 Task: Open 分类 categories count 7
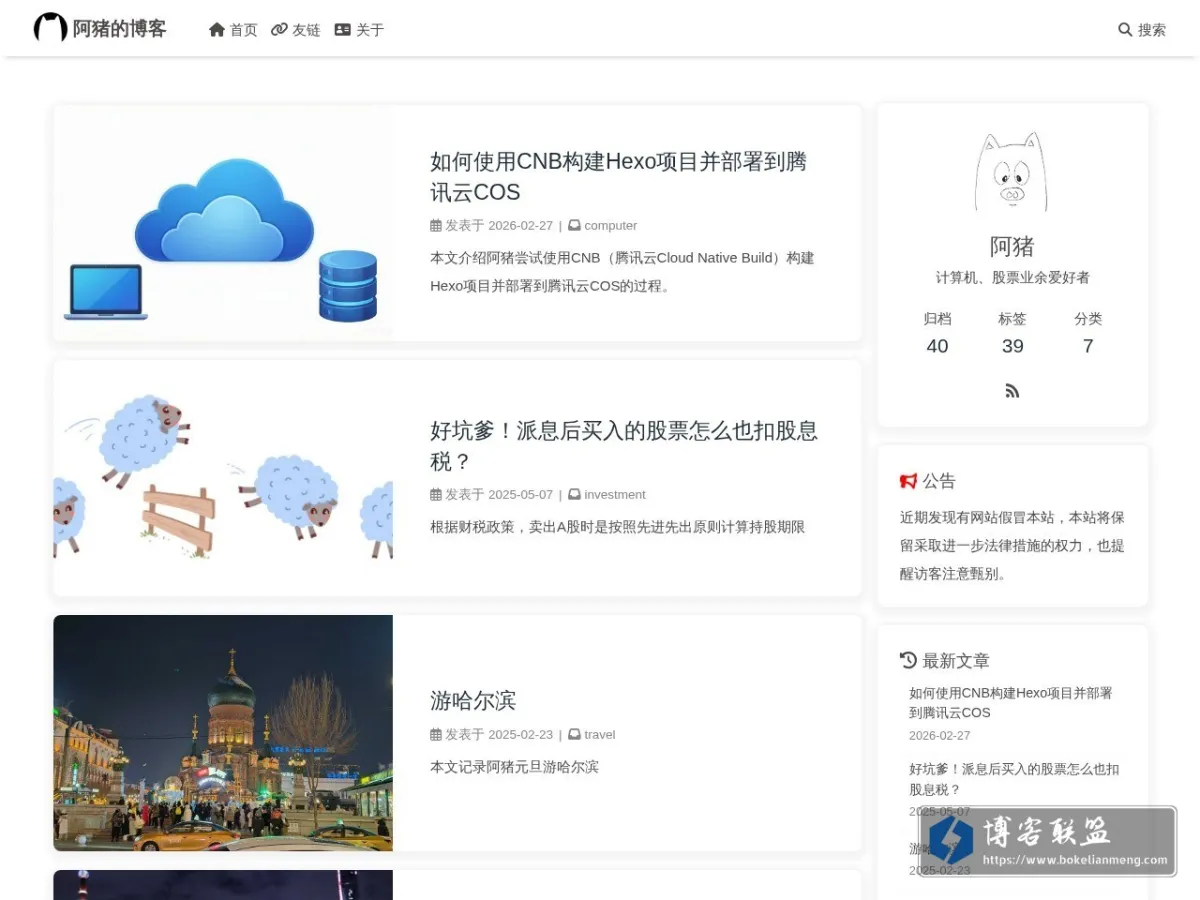(x=1088, y=333)
